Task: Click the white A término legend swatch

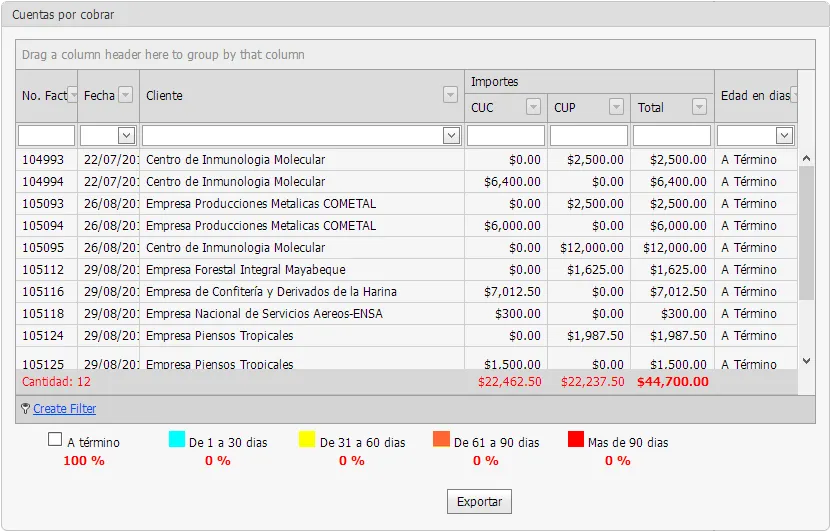Action: coord(55,439)
